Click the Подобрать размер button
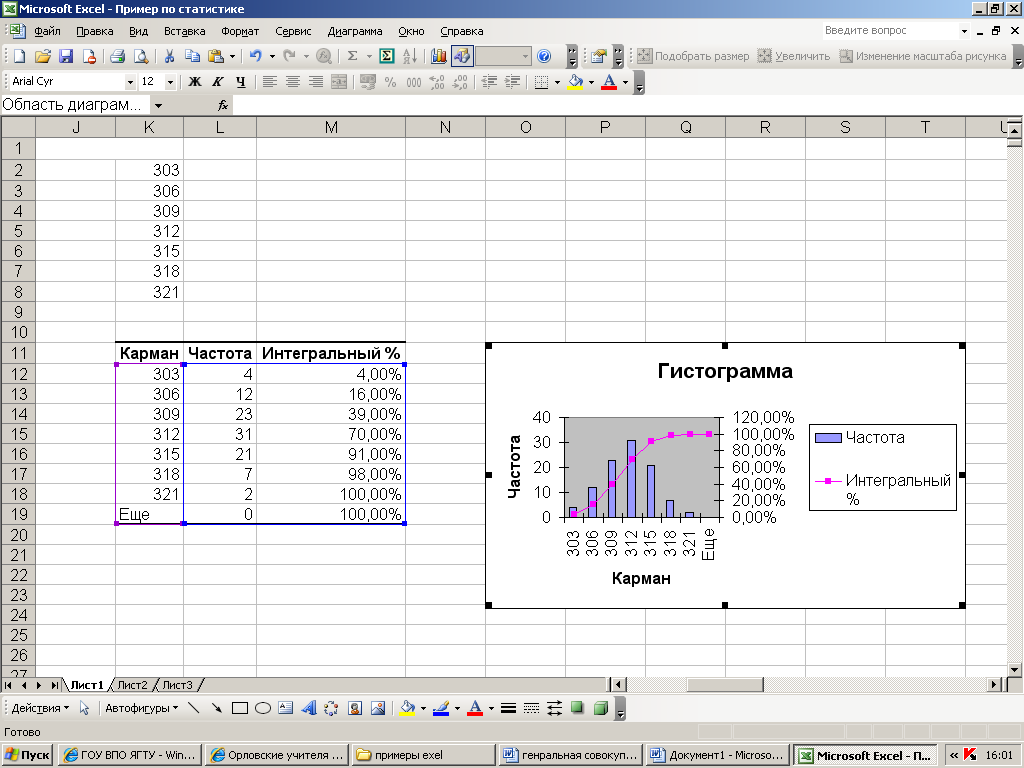 click(693, 56)
